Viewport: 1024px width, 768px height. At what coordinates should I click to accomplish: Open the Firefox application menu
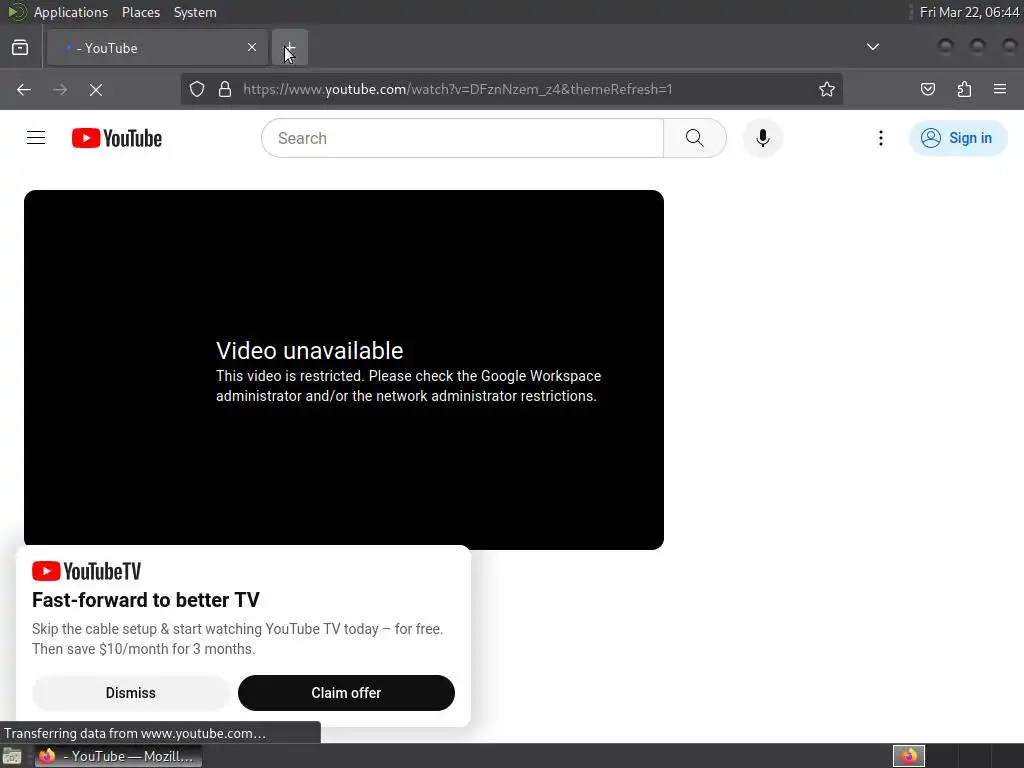pos(1000,89)
